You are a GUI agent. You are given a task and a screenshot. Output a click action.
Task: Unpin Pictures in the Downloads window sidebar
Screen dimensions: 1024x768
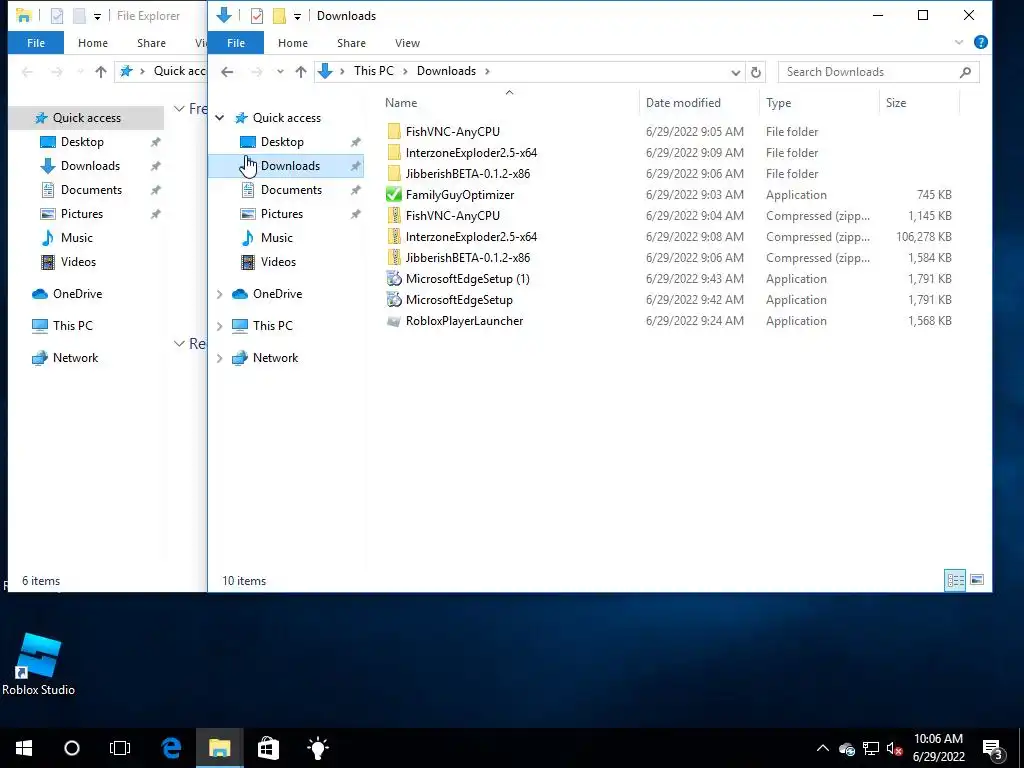[355, 214]
